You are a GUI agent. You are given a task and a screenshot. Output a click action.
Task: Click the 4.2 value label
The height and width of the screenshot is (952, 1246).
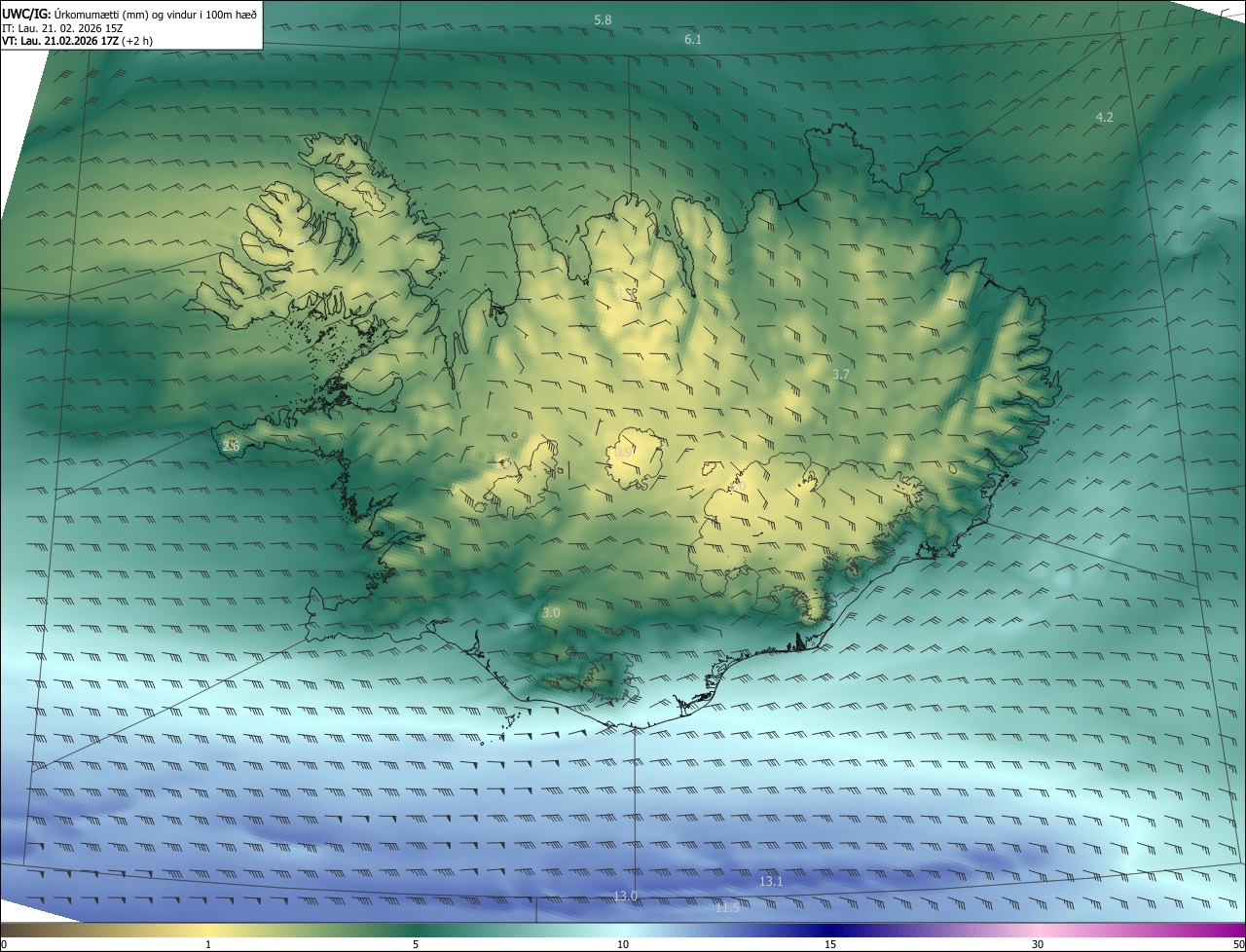point(1105,117)
